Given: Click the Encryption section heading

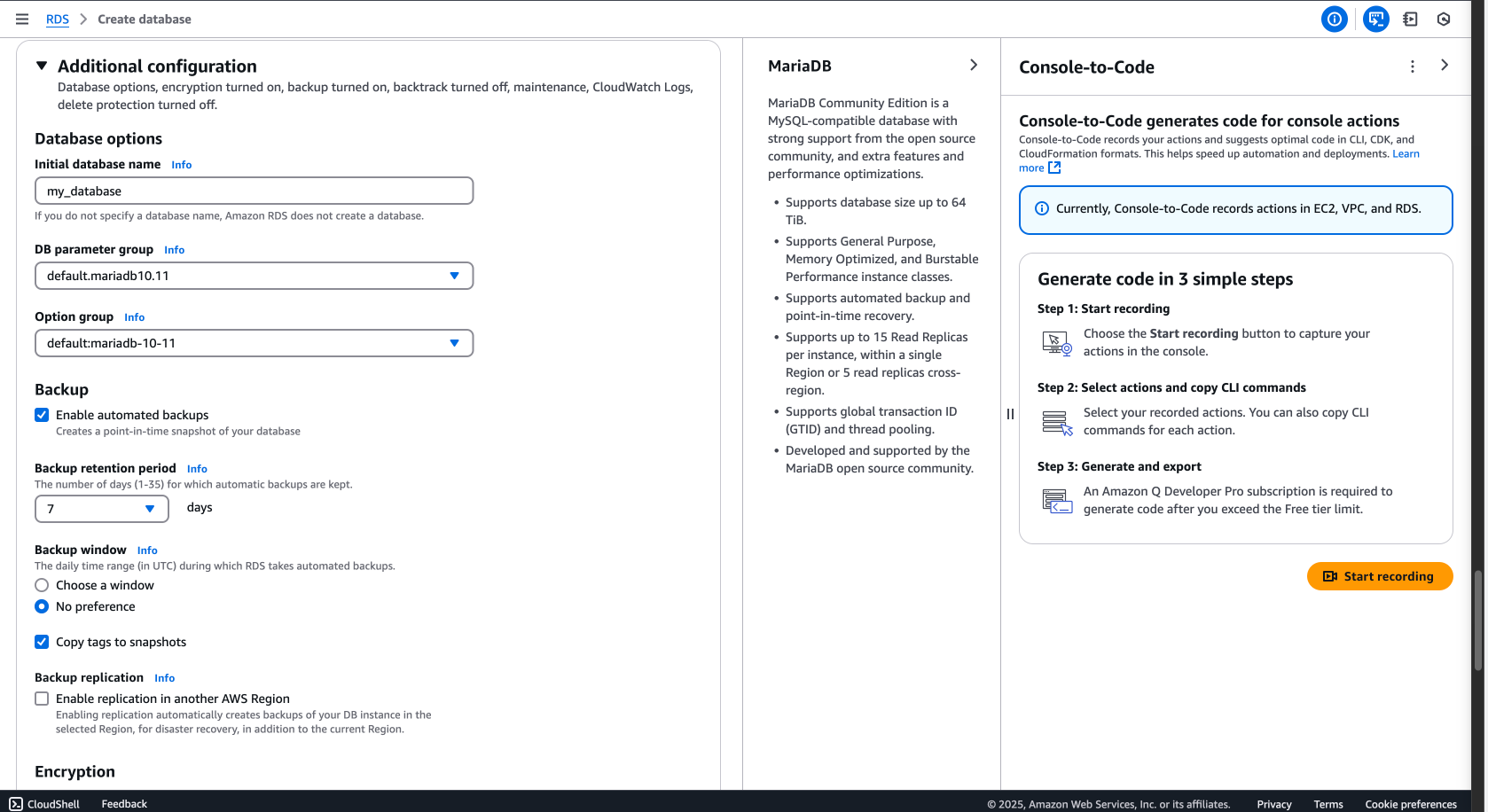Looking at the screenshot, I should coord(74,771).
